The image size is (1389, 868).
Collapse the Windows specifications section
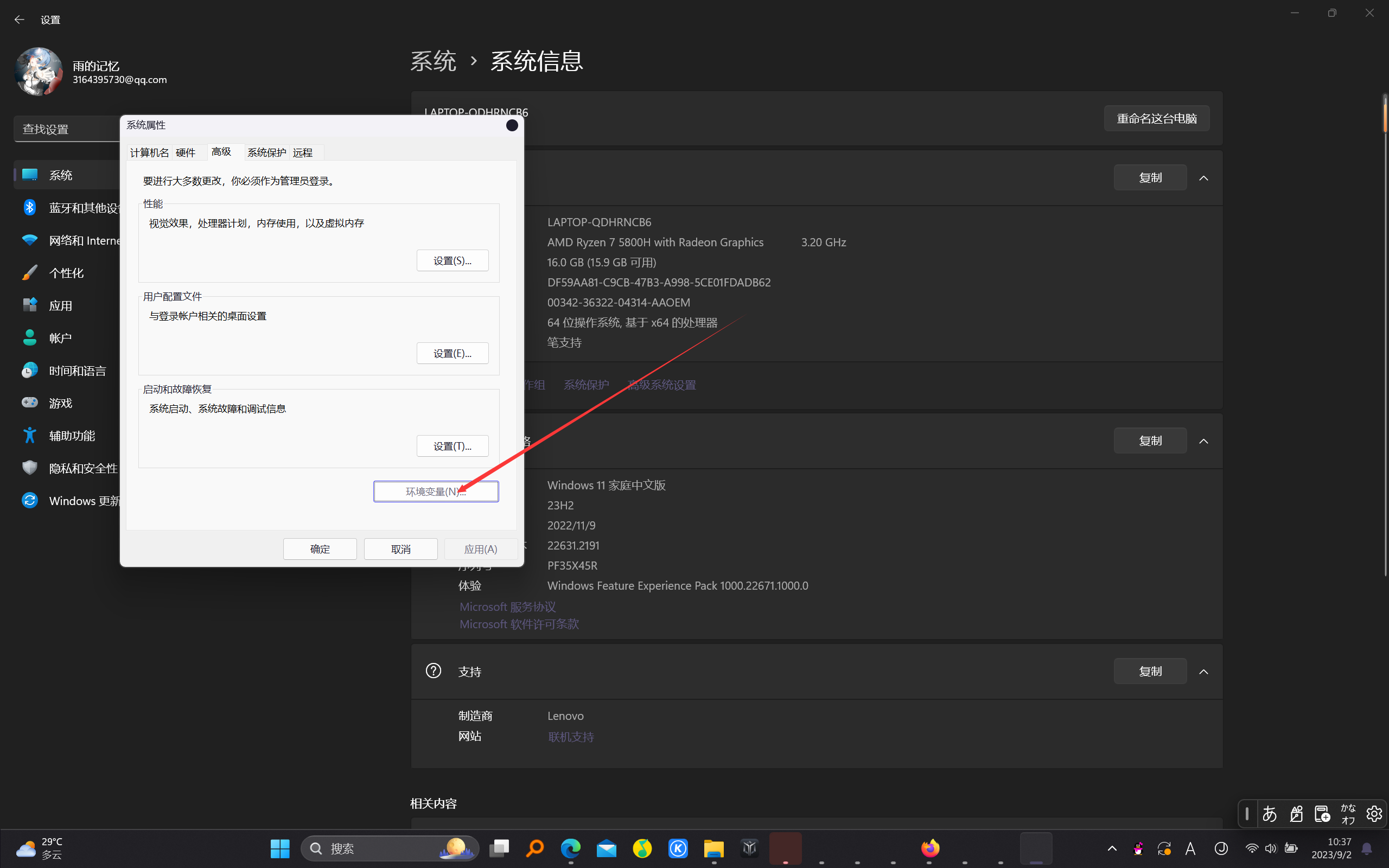(x=1203, y=441)
